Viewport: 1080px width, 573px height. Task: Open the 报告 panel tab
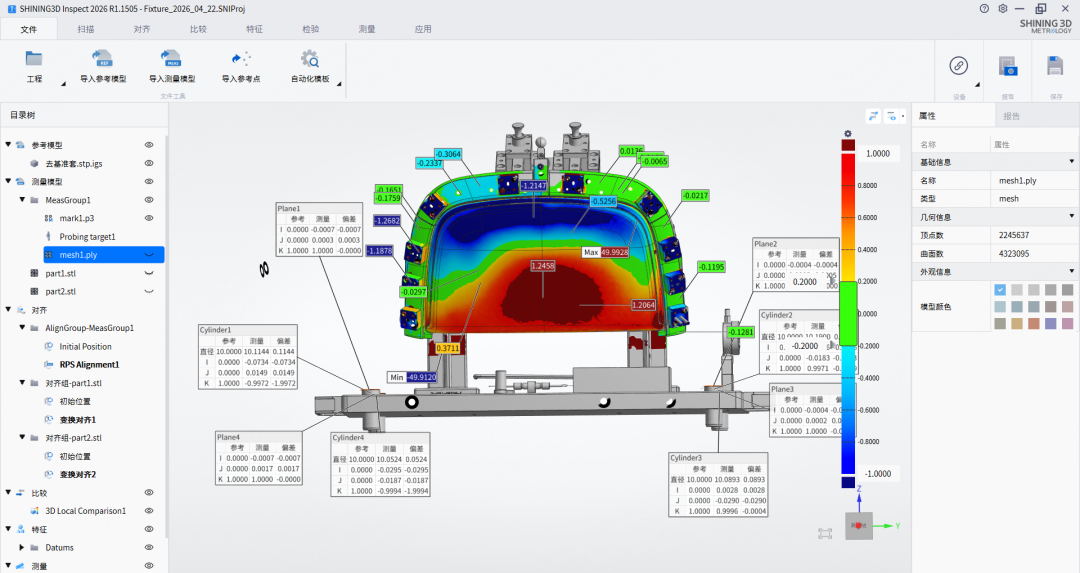1012,116
